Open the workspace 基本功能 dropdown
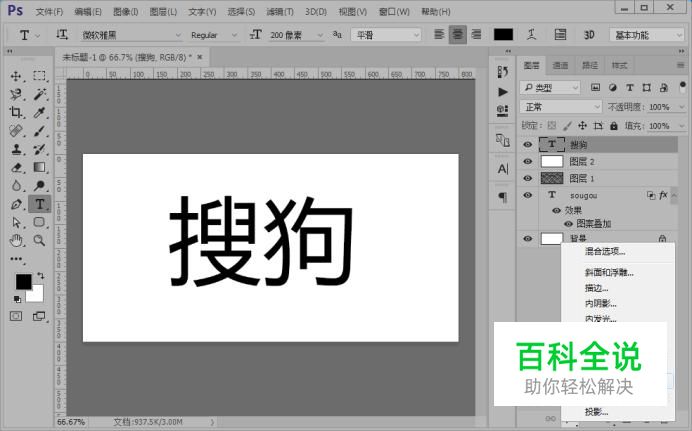This screenshot has width=692, height=431. click(647, 35)
